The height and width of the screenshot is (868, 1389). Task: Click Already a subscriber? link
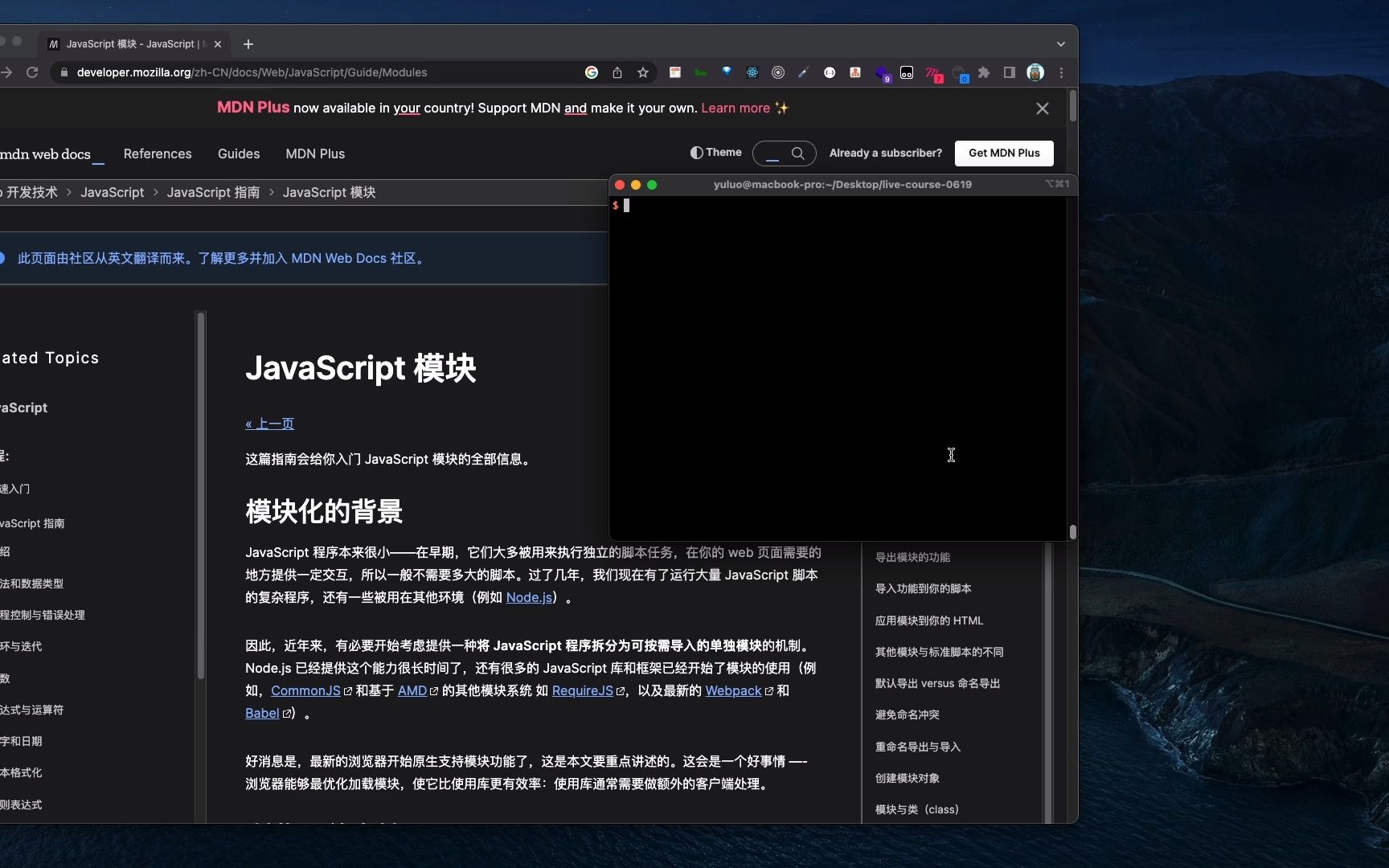coord(886,153)
